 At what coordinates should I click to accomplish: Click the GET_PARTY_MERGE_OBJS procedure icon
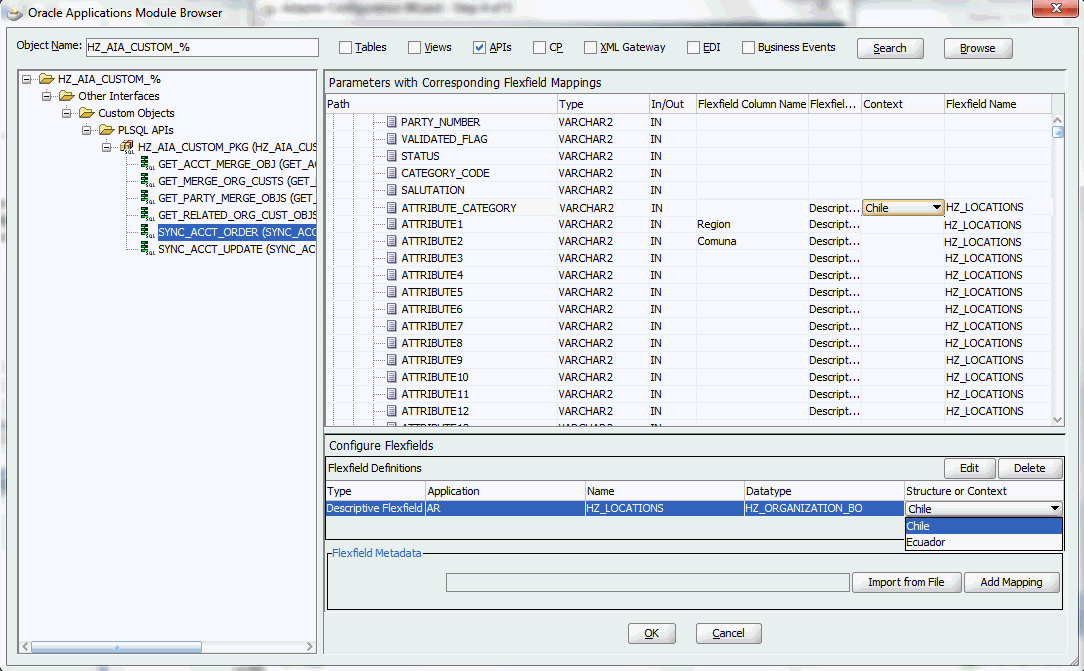pos(147,198)
